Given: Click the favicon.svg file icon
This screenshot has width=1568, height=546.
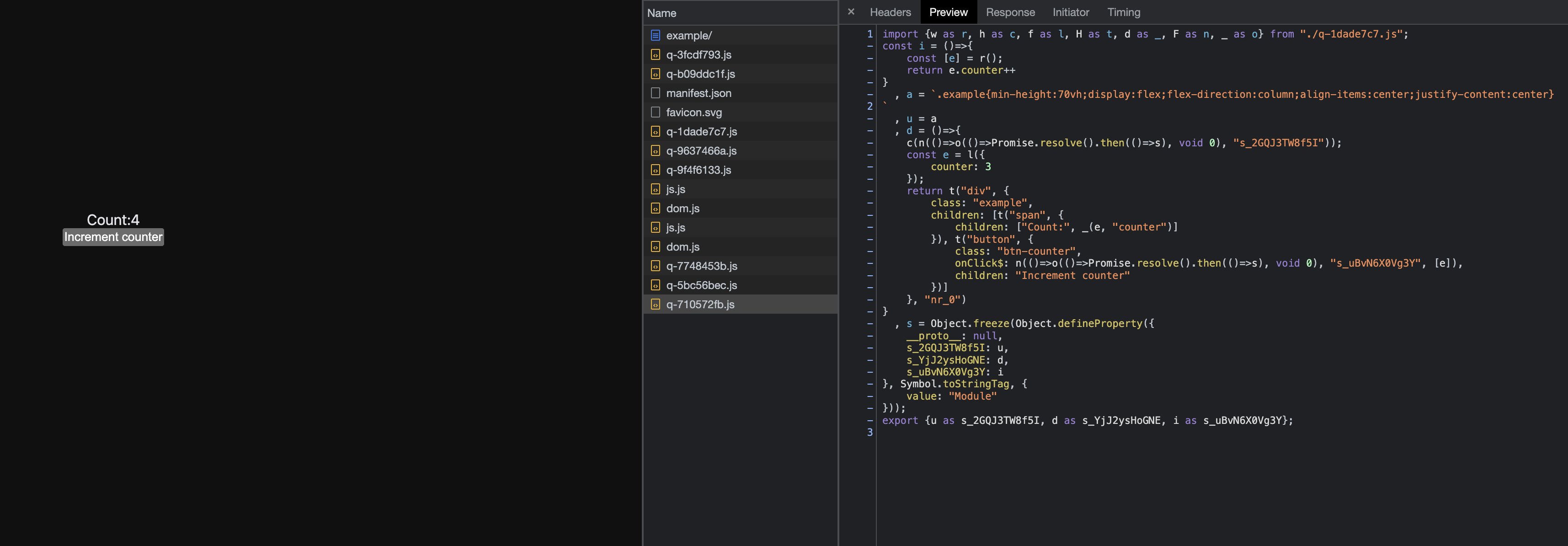Looking at the screenshot, I should coord(655,112).
